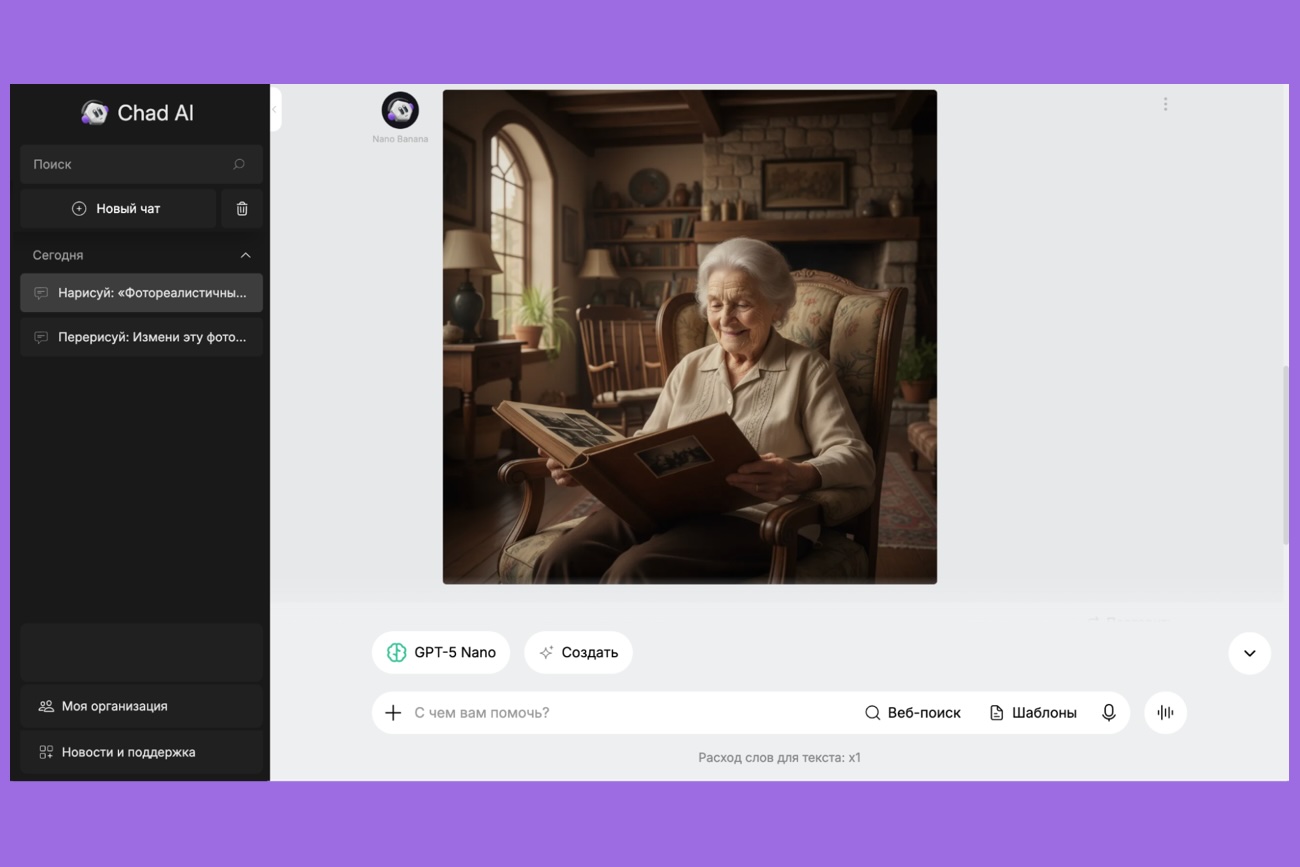Open the three-dot message options menu
This screenshot has height=867, width=1300.
[1165, 104]
